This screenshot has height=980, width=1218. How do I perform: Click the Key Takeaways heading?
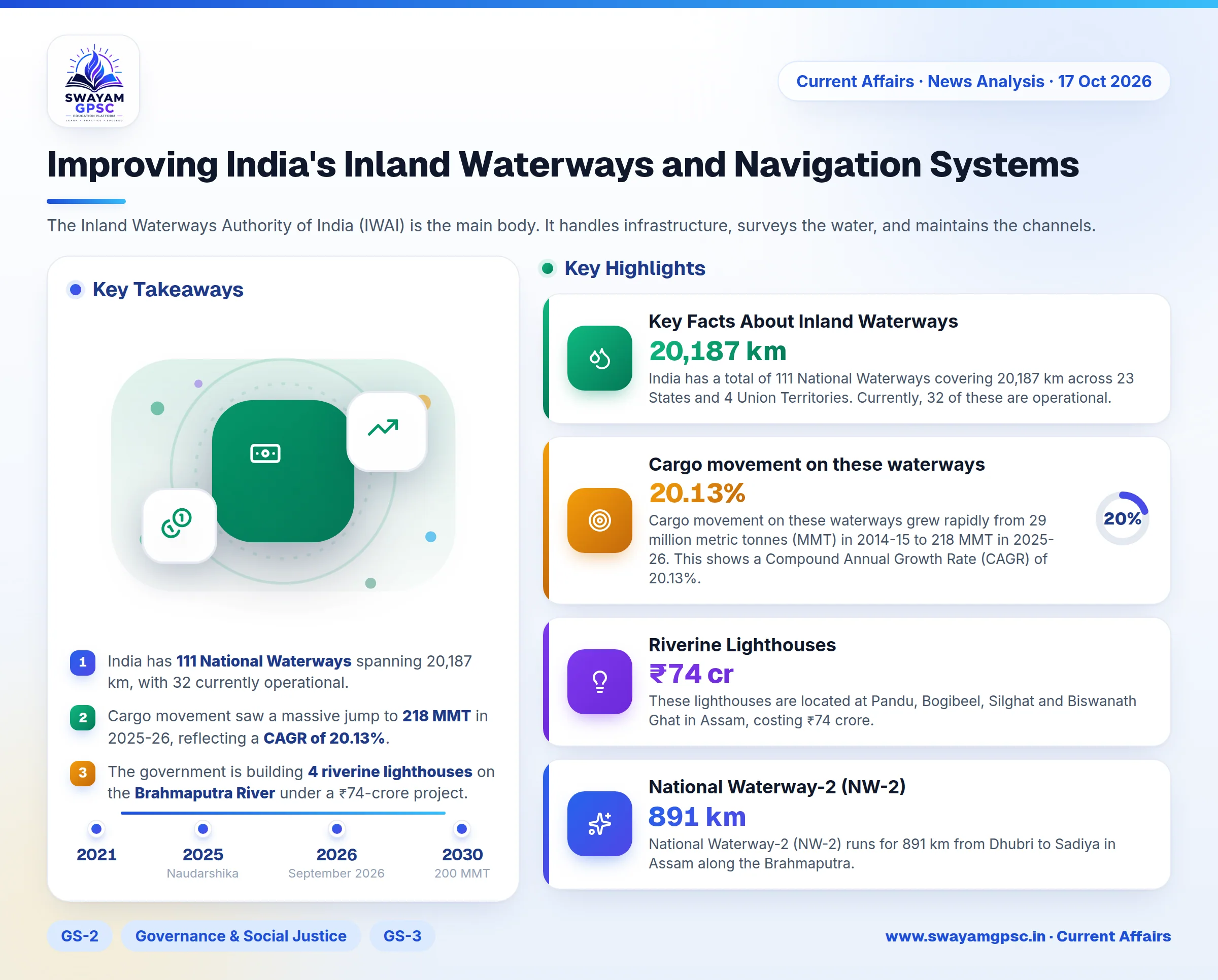click(x=168, y=290)
